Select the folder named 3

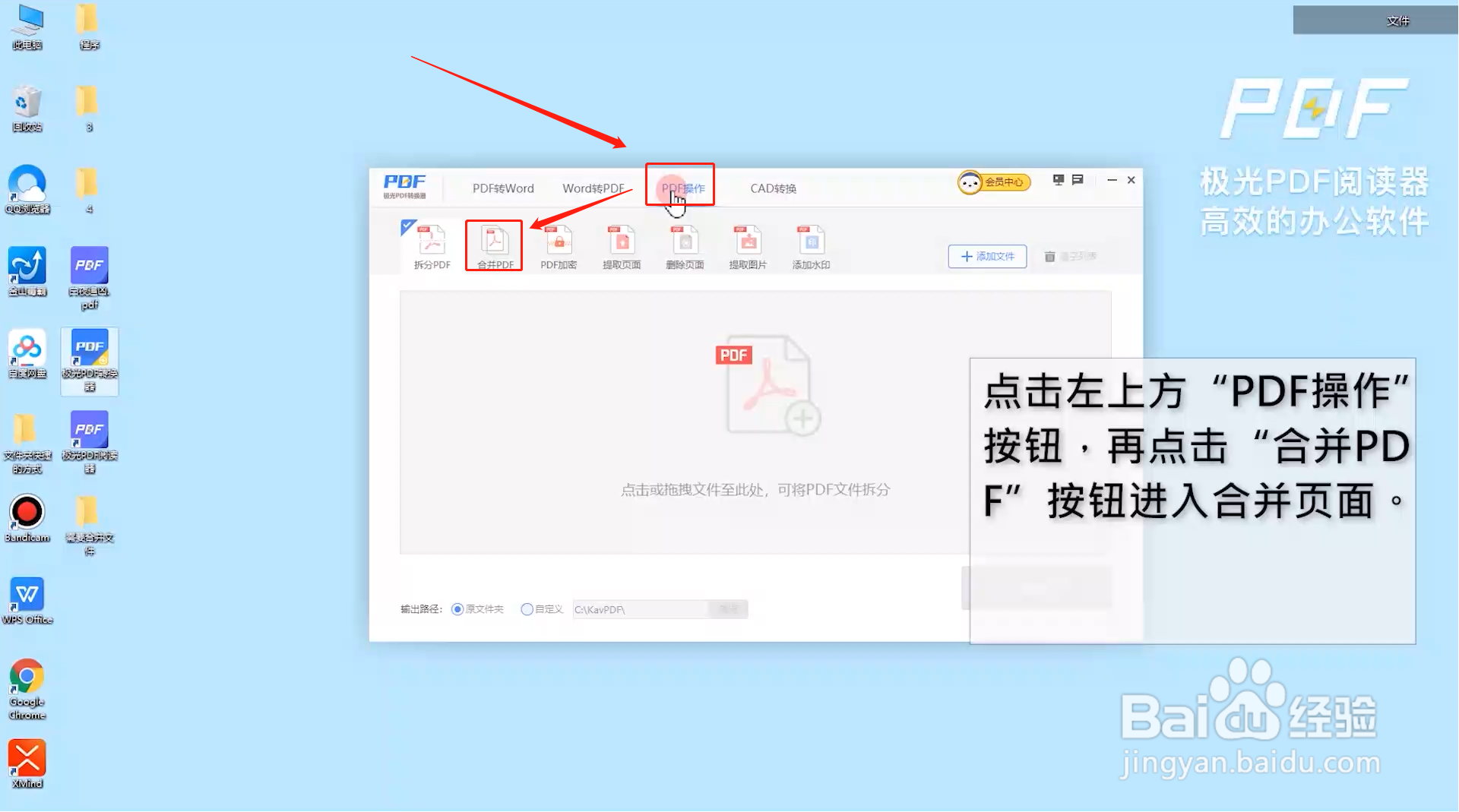88,109
